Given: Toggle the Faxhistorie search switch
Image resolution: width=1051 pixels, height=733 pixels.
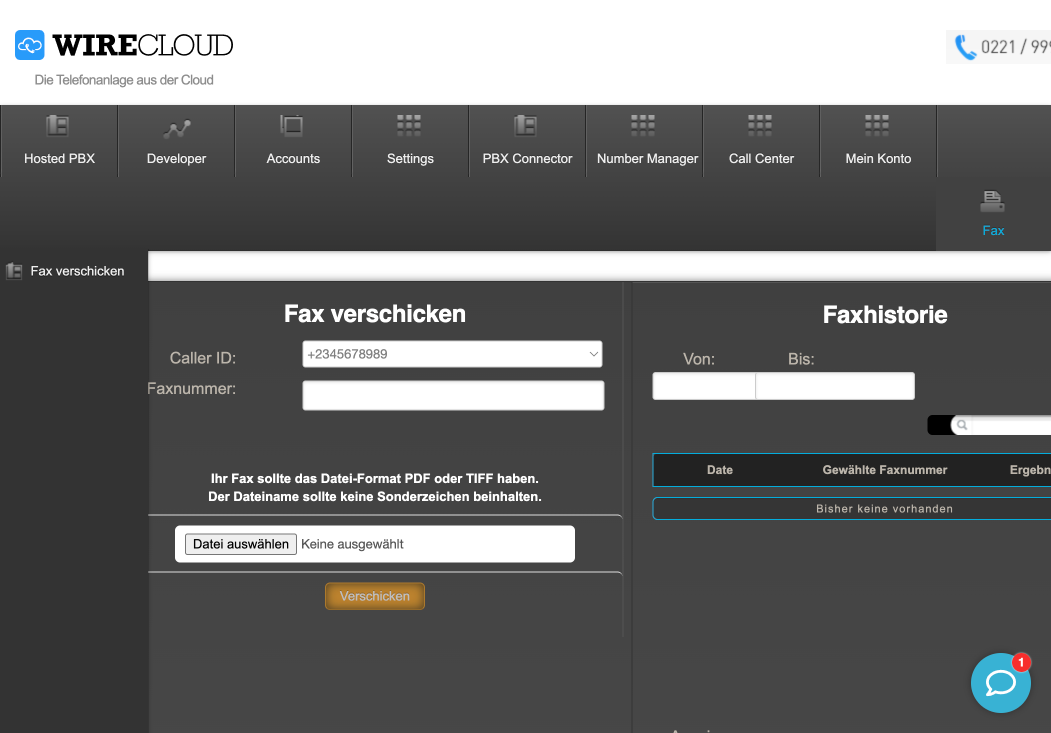Looking at the screenshot, I should click(940, 424).
